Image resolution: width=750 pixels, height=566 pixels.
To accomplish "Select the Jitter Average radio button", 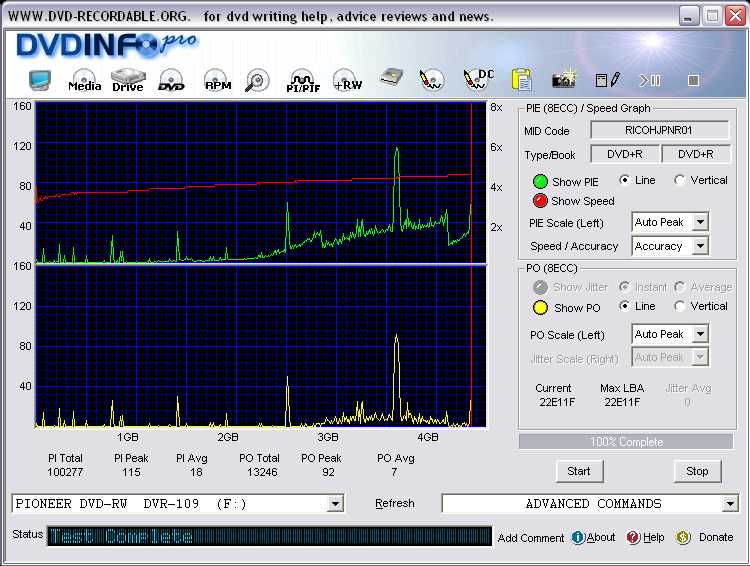I will 679,287.
